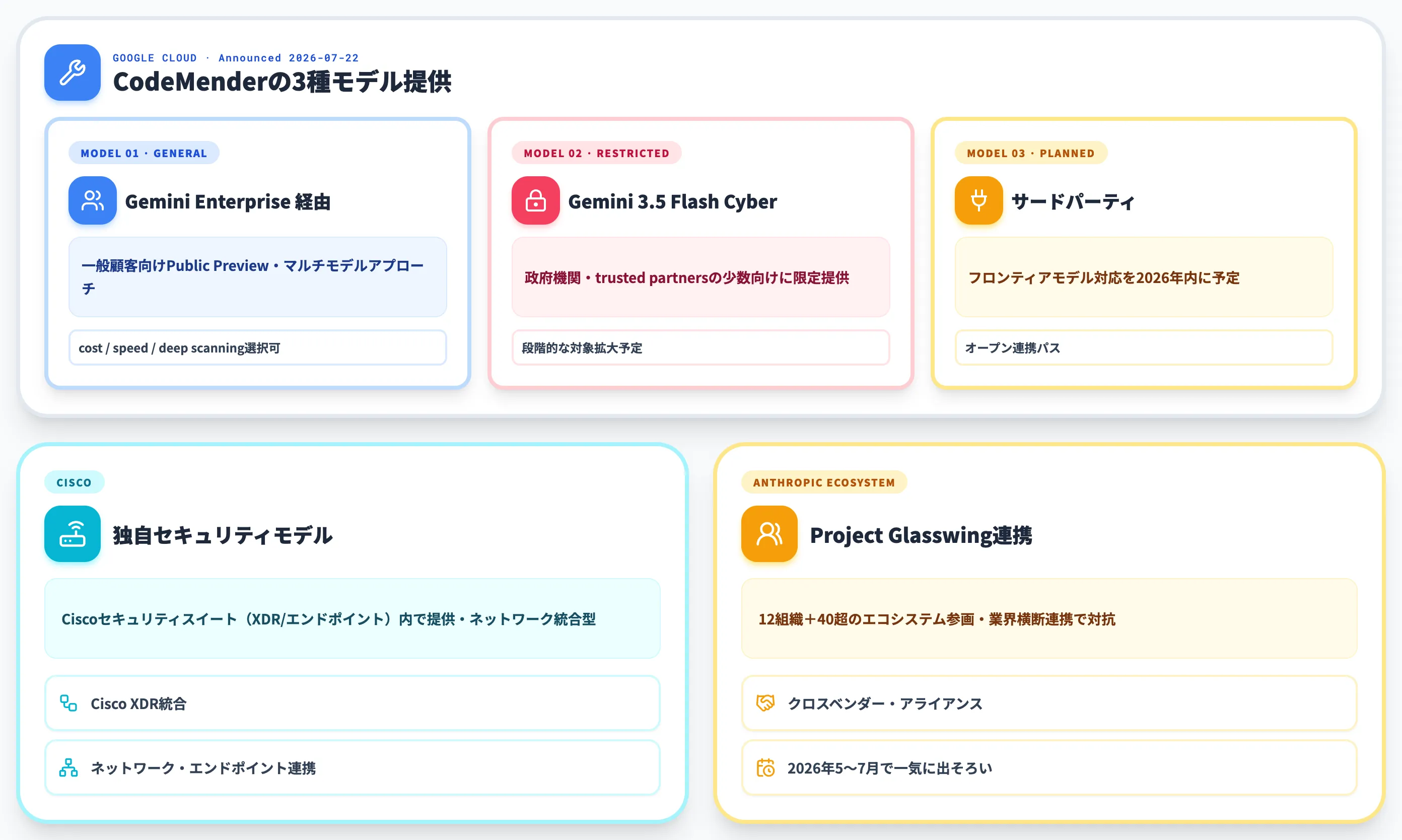Click the blue wrench icon beside CodeMender title
The height and width of the screenshot is (840, 1402).
coord(73,73)
